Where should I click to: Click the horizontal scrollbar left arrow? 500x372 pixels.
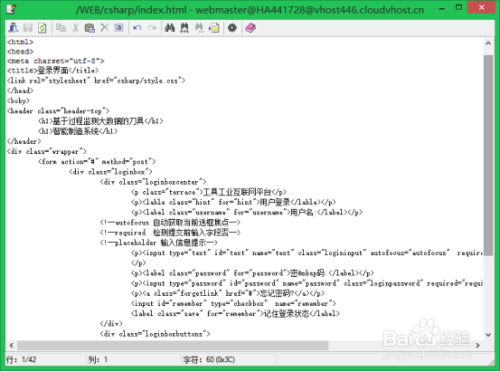(x=12, y=345)
